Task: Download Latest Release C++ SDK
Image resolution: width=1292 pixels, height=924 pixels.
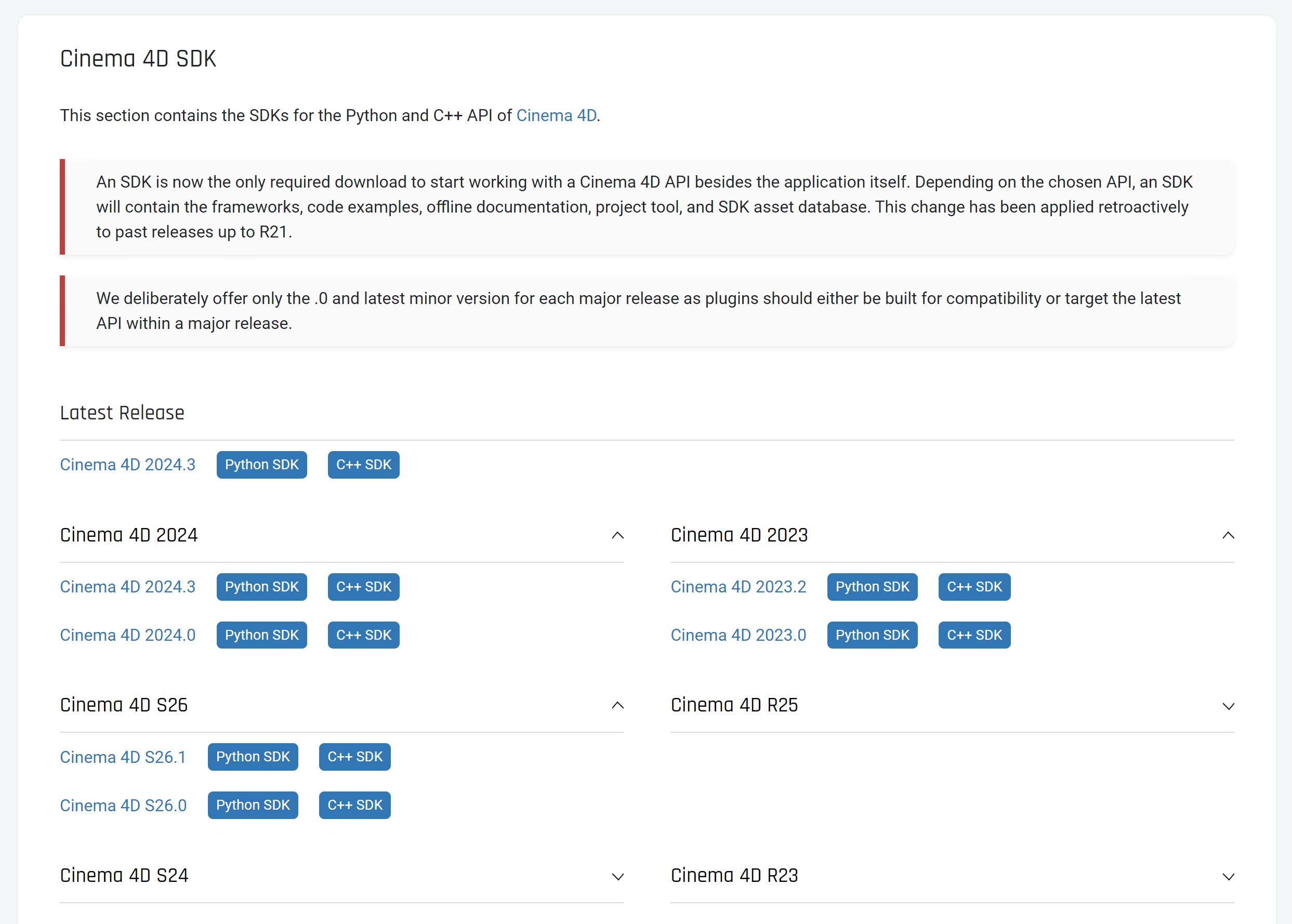Action: 363,465
